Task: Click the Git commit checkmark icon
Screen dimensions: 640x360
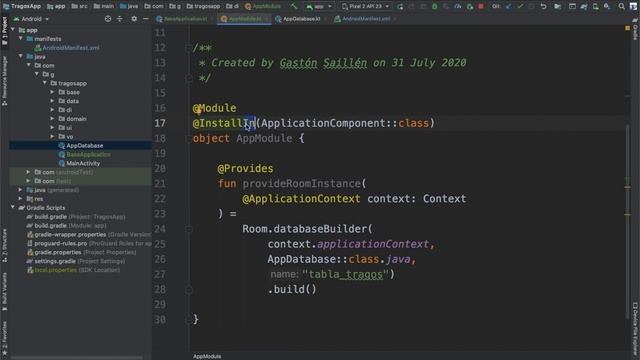Action: [520, 7]
